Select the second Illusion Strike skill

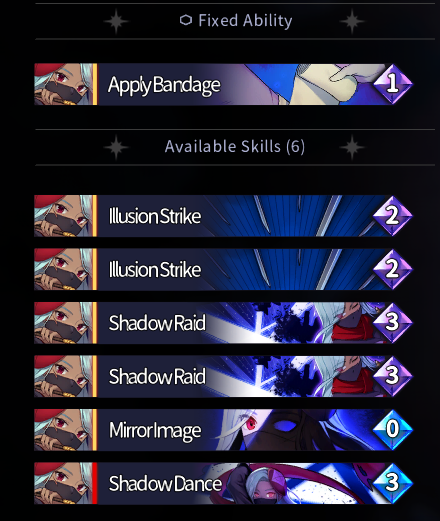[223, 269]
